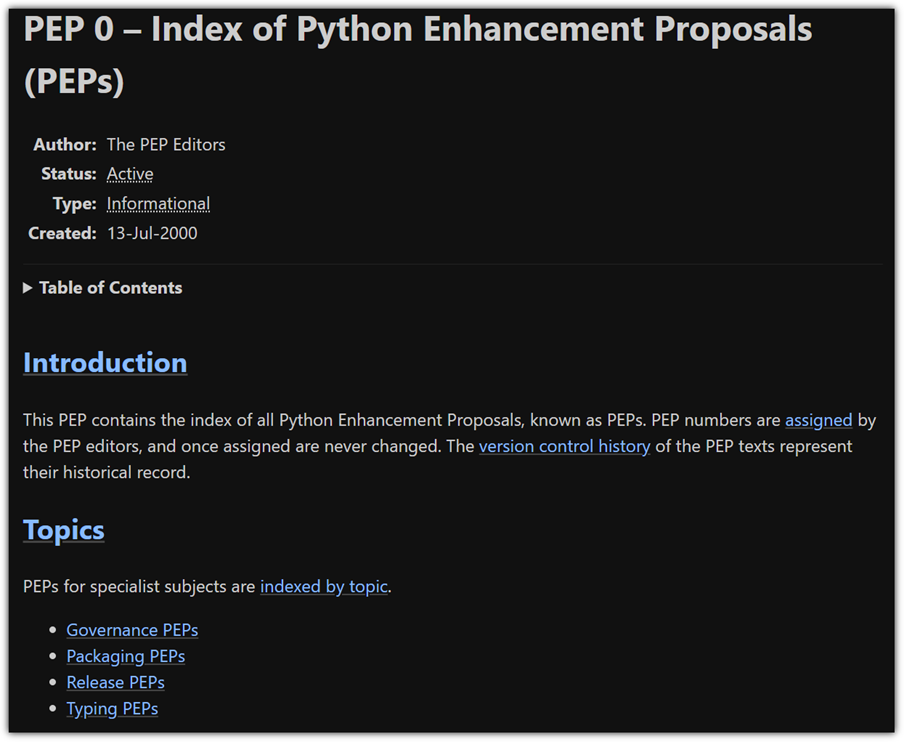Screen dimensions: 904x742
Task: Open the Introduction heading link
Action: point(105,363)
